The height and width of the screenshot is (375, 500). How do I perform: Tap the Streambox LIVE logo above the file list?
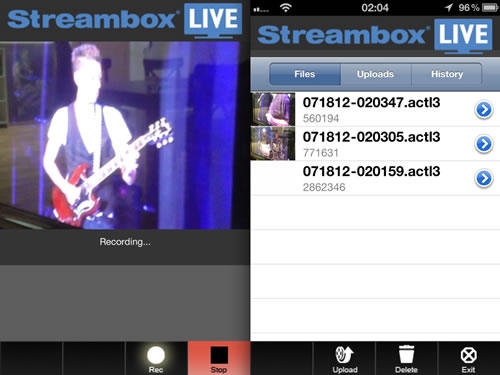point(375,35)
